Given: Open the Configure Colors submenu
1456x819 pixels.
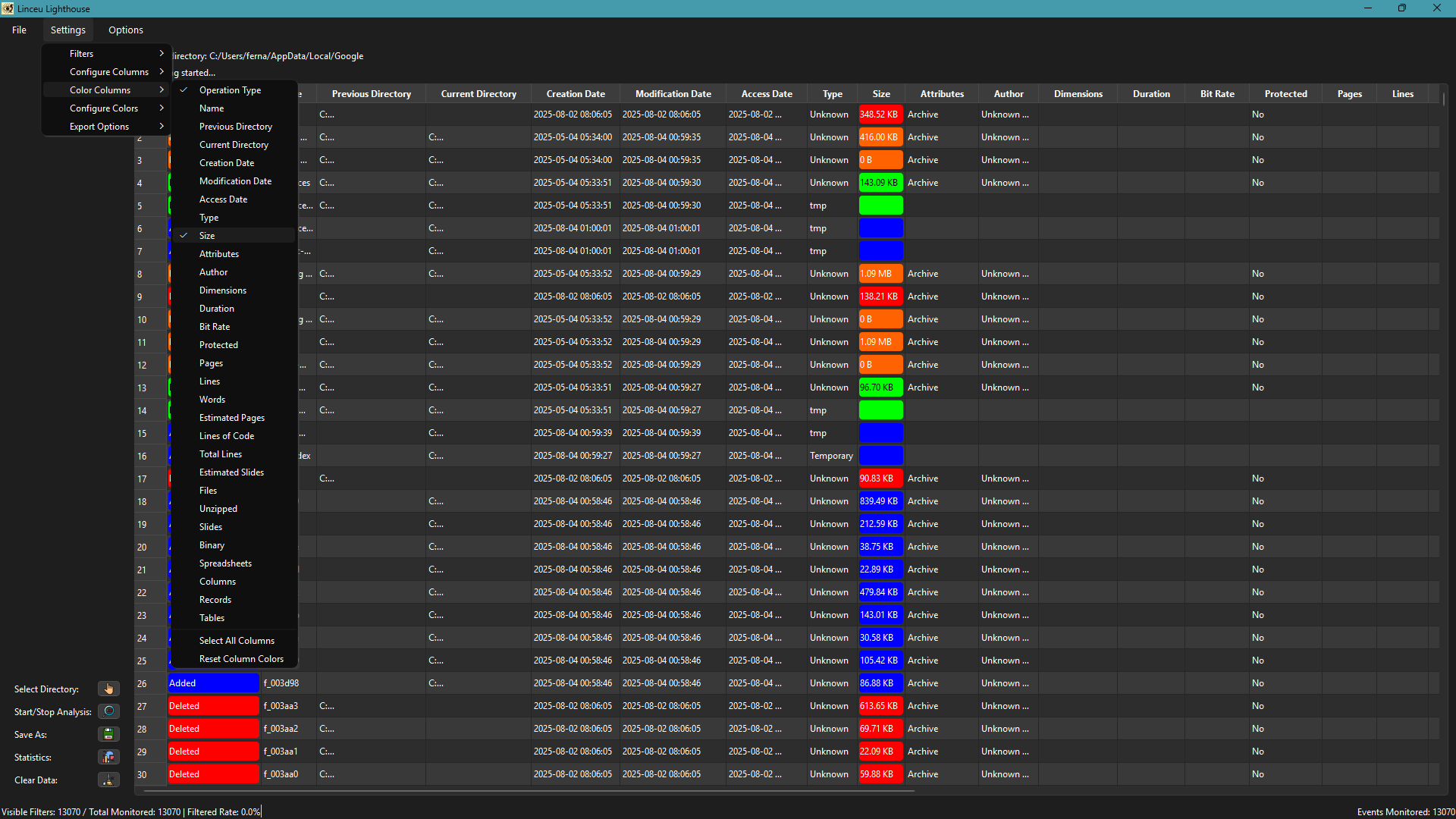Looking at the screenshot, I should (104, 108).
